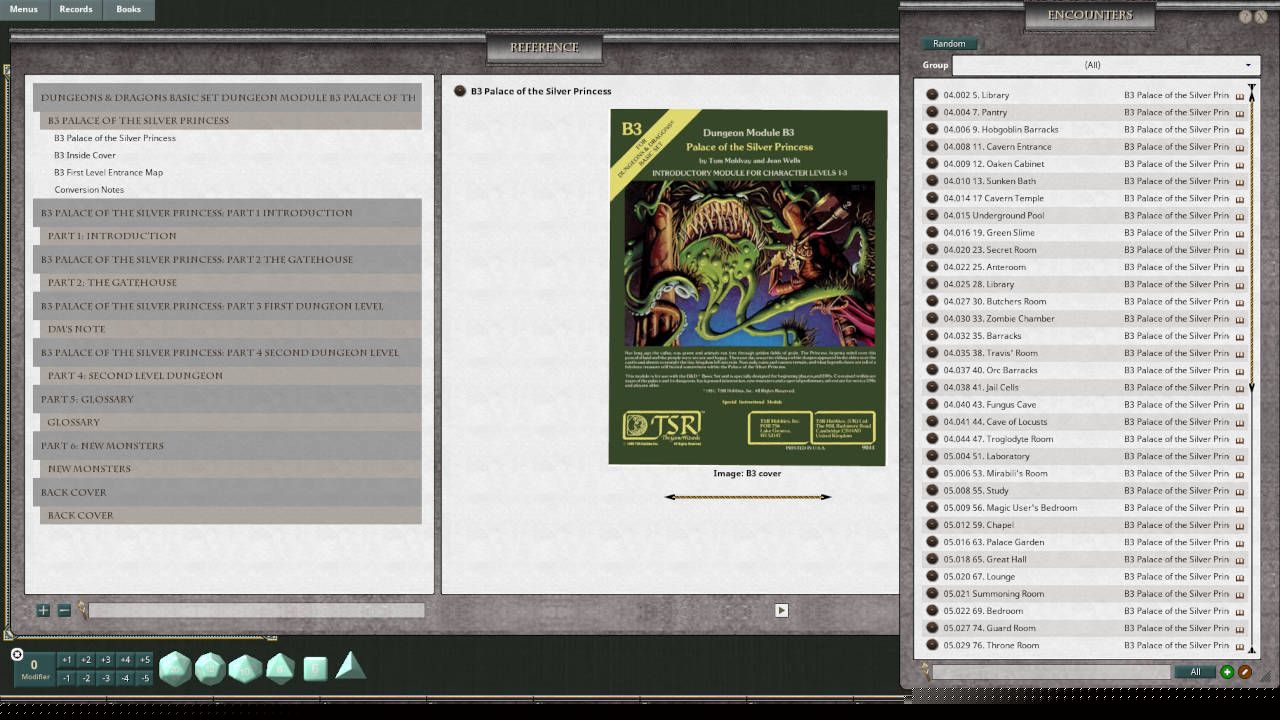
Task: Add +1 to the modifier
Action: (66, 660)
